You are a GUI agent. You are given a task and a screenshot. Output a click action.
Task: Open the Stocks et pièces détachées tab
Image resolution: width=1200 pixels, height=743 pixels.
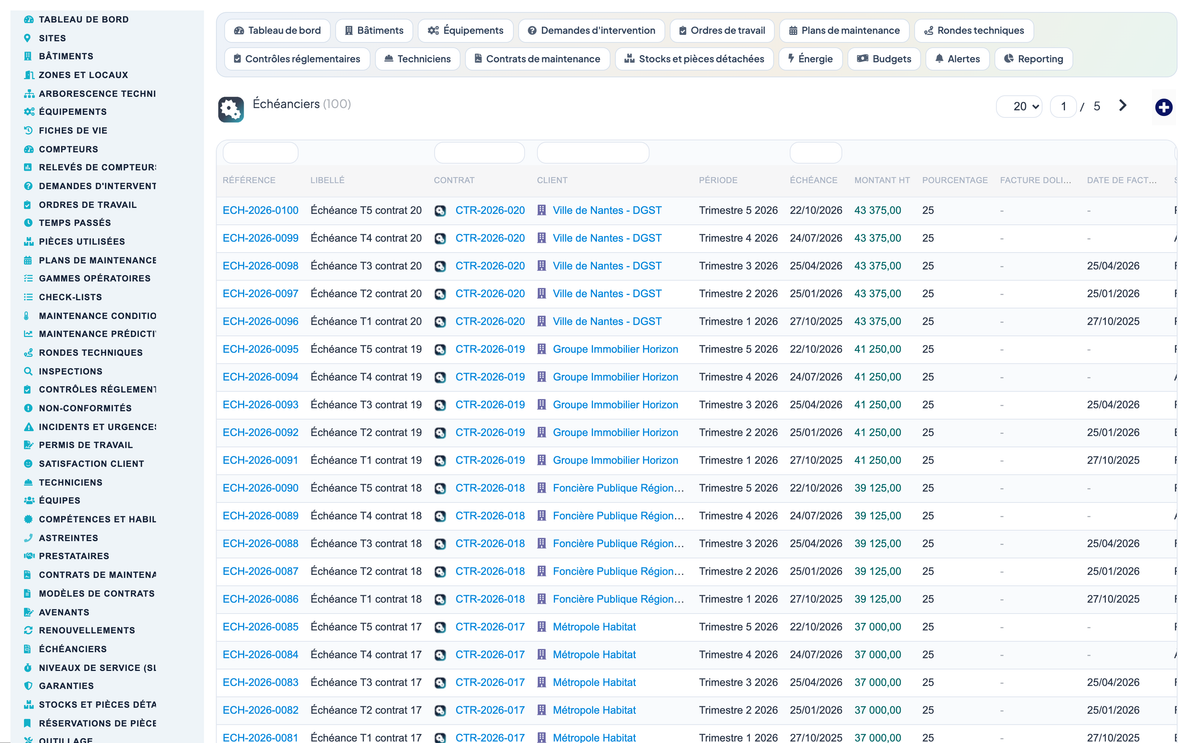coord(693,59)
